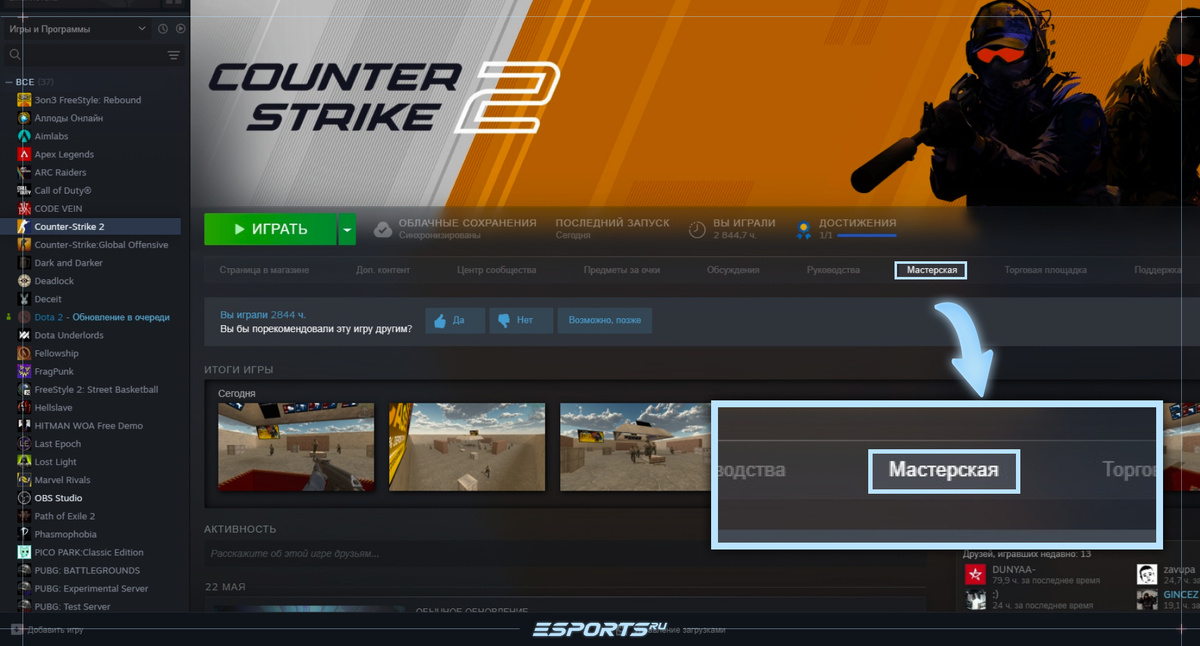Viewport: 1200px width, 646px height.
Task: Click the Aimlabs game icon
Action: coord(25,136)
